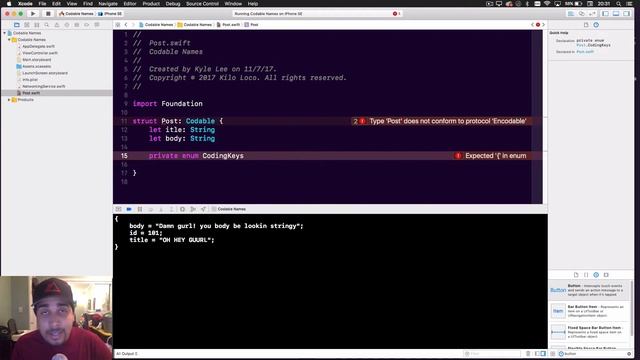Stop the running app
Image resolution: width=640 pixels, height=360 pixels.
coord(48,13)
